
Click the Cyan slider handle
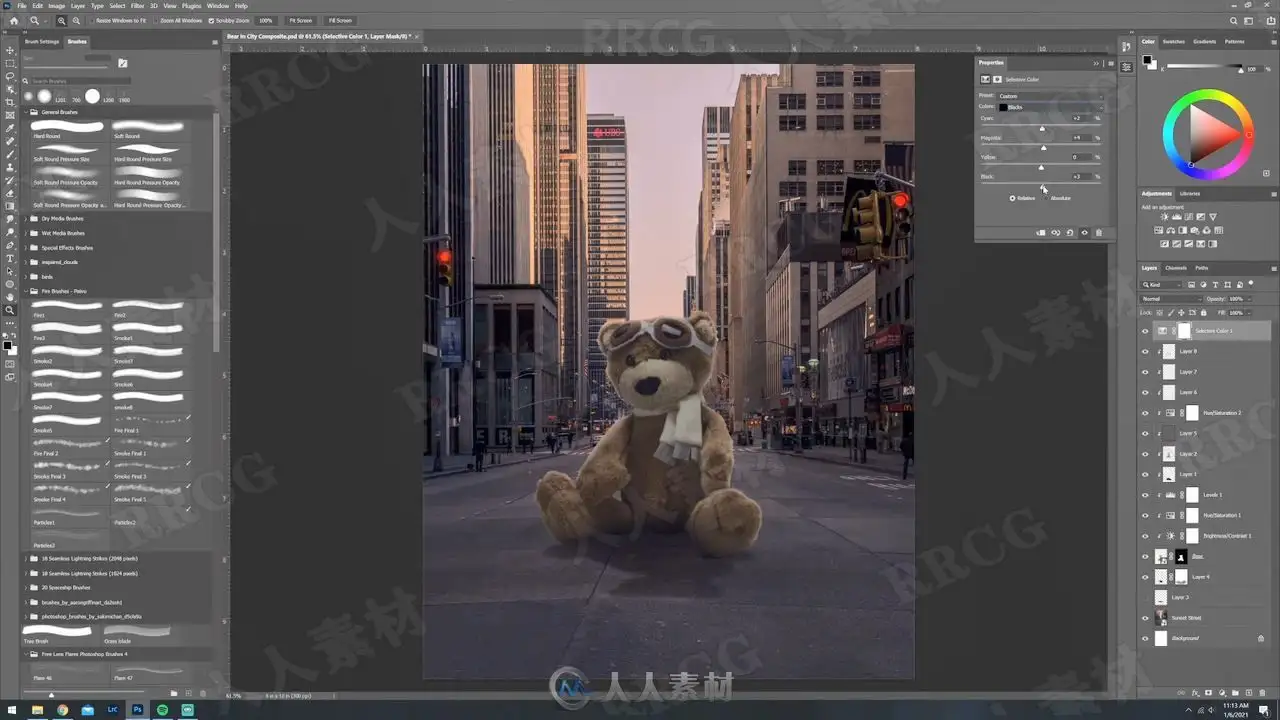coord(1042,128)
